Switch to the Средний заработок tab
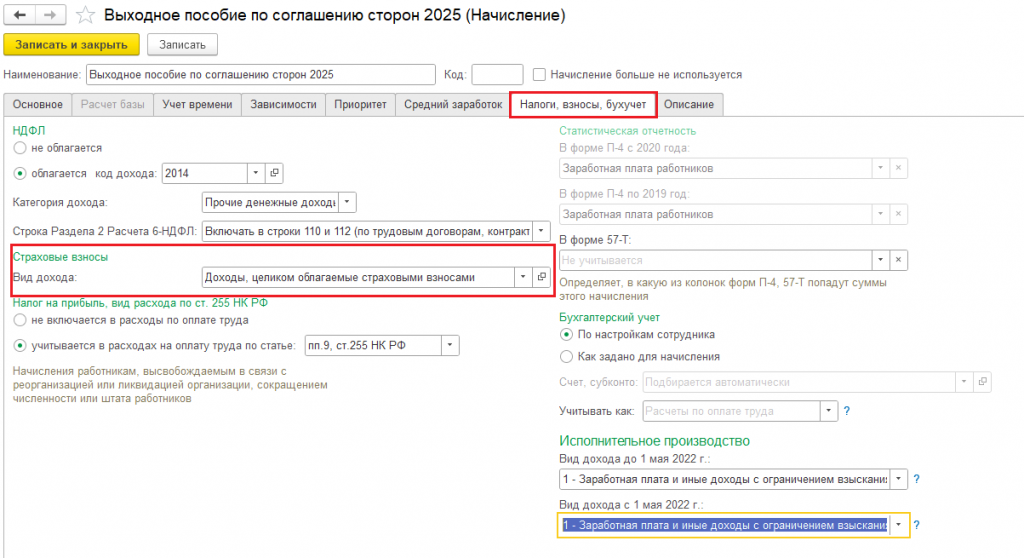 [452, 104]
